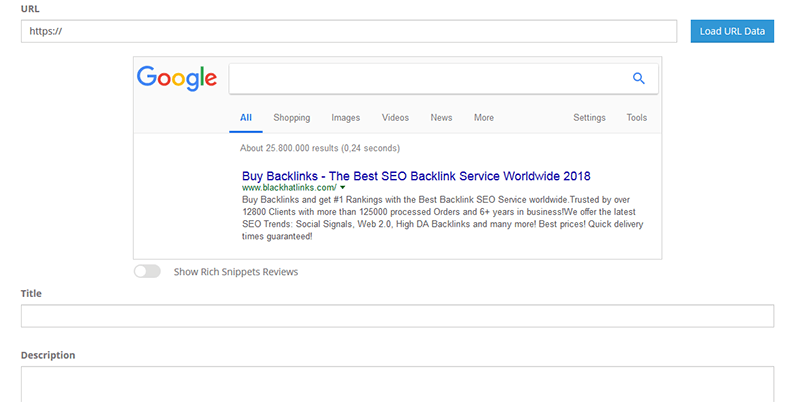Viewport: 800px width, 402px height.
Task: Go to the Videos tab
Action: point(395,117)
